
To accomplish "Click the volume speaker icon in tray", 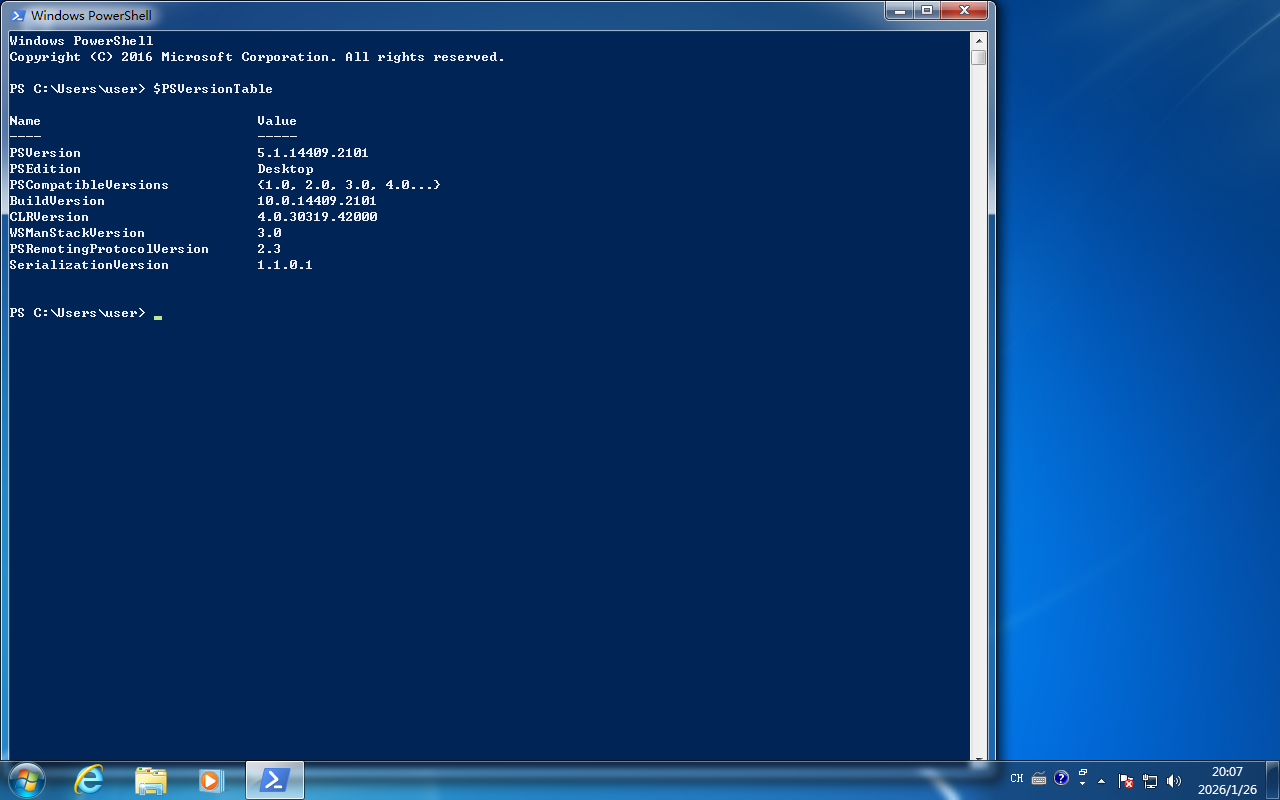I will click(x=1174, y=780).
